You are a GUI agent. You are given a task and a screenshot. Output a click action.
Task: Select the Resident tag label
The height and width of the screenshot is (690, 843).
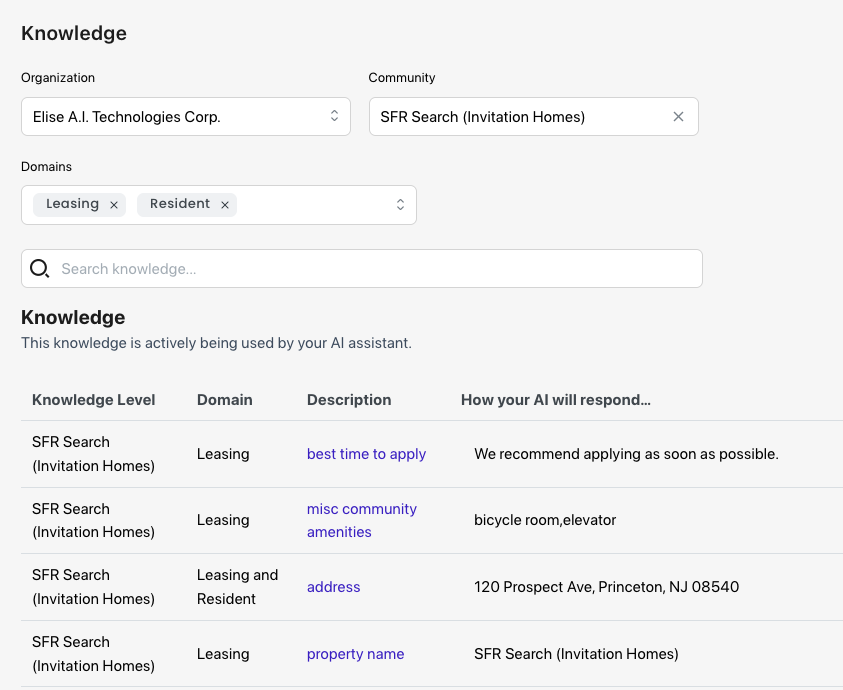[180, 204]
